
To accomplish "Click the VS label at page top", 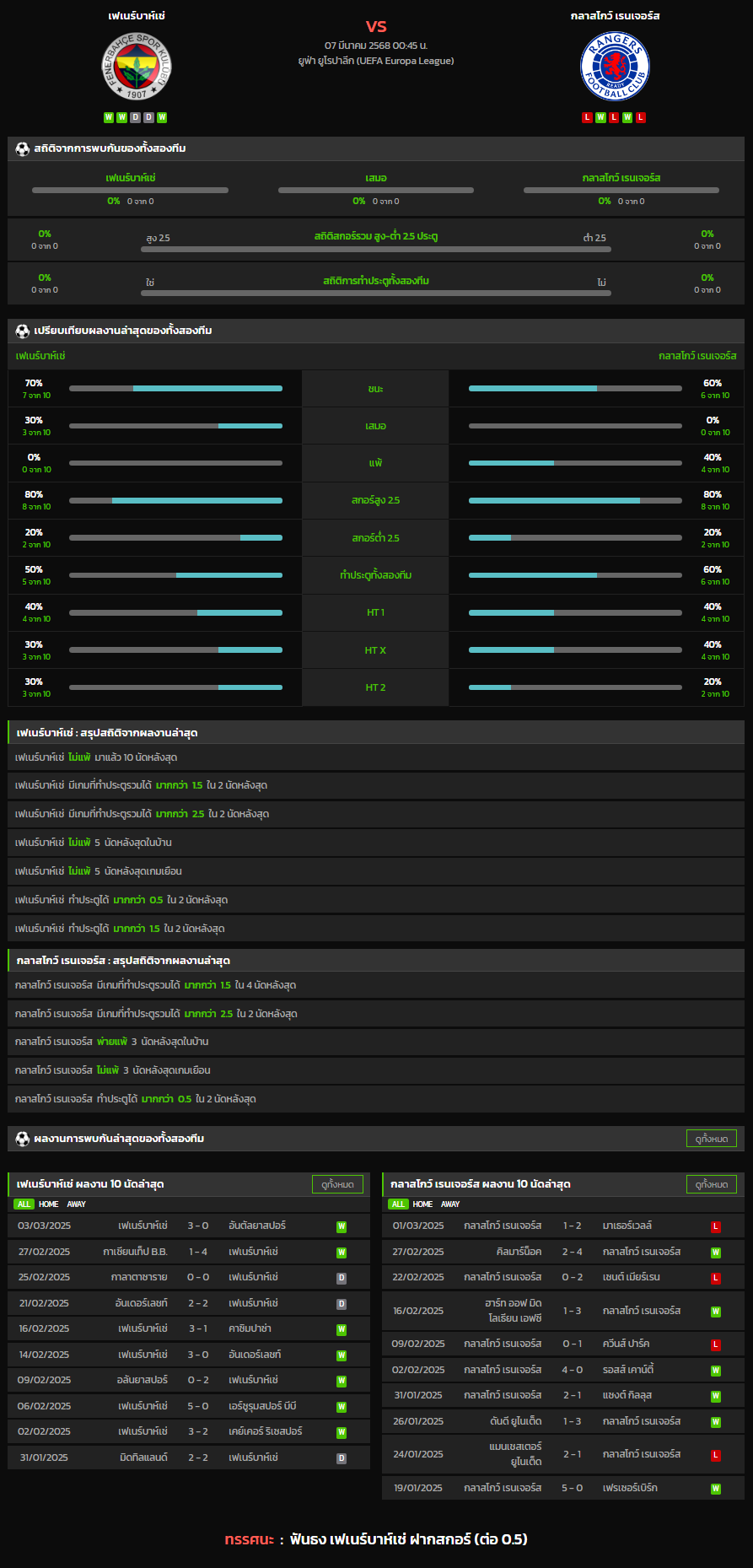I will [x=376, y=26].
